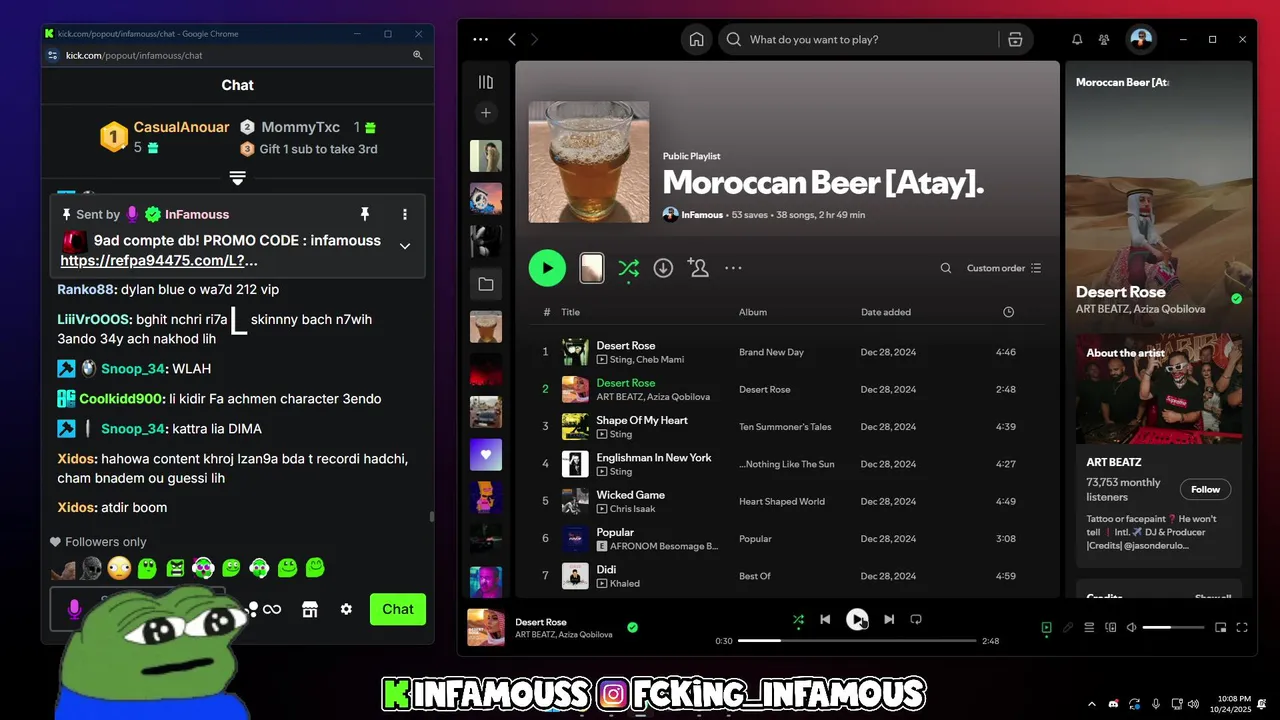Sort tracks by Album column

tap(753, 312)
